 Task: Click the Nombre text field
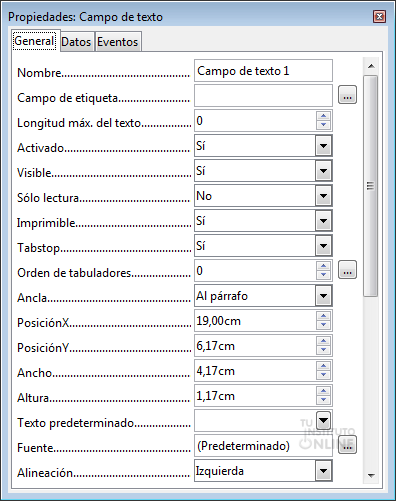263,71
